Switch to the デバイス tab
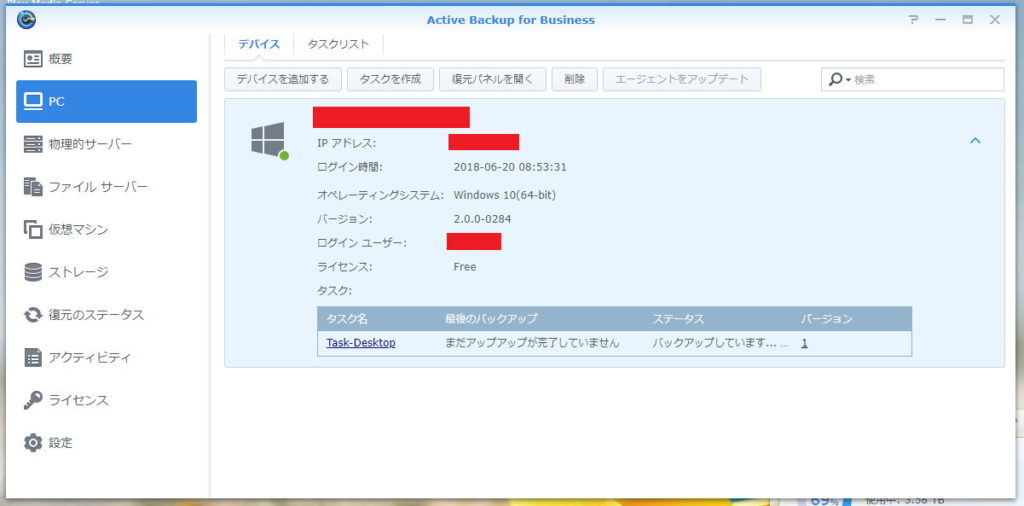 (259, 44)
